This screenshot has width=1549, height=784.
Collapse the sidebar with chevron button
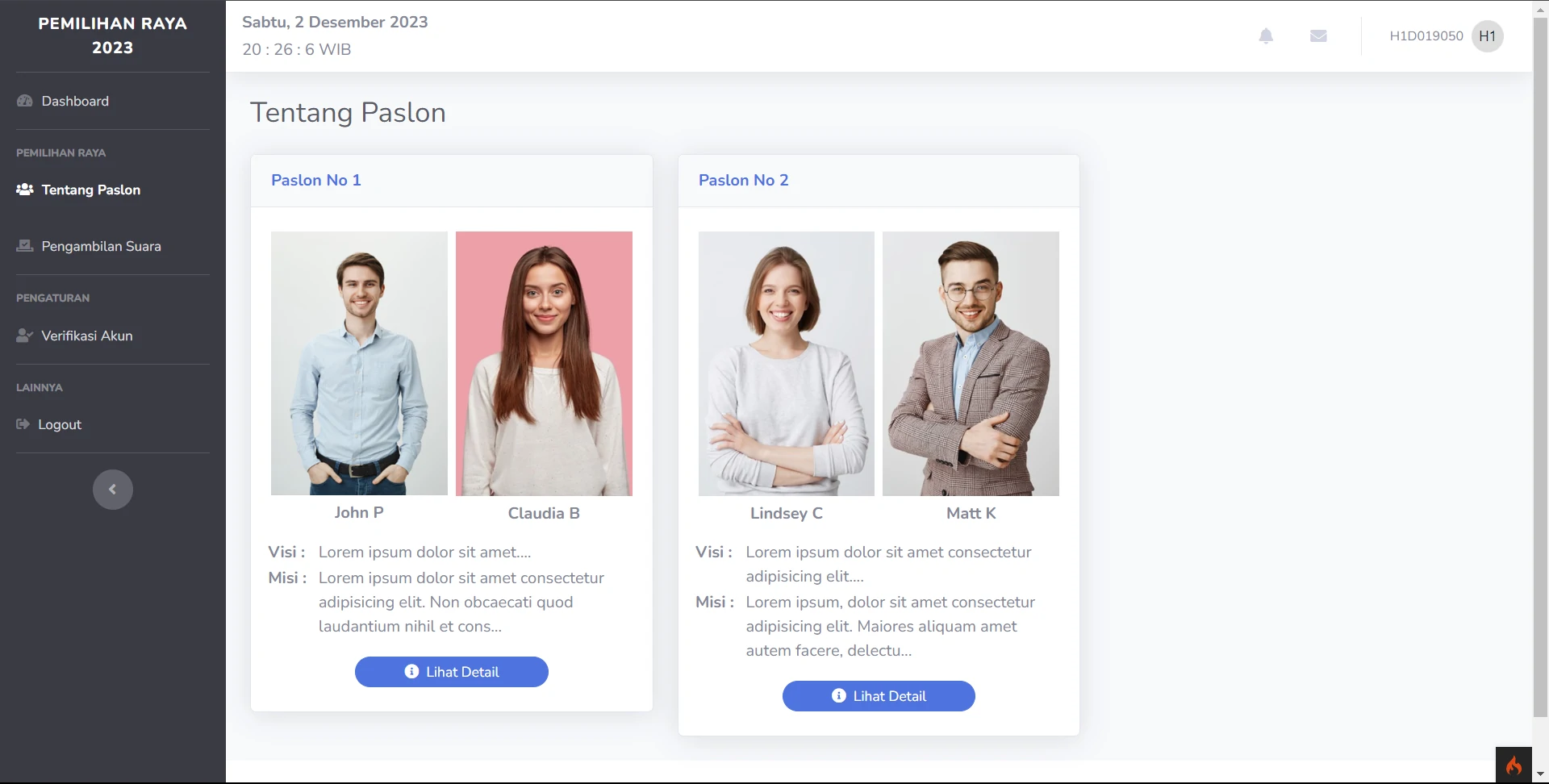[x=113, y=490]
